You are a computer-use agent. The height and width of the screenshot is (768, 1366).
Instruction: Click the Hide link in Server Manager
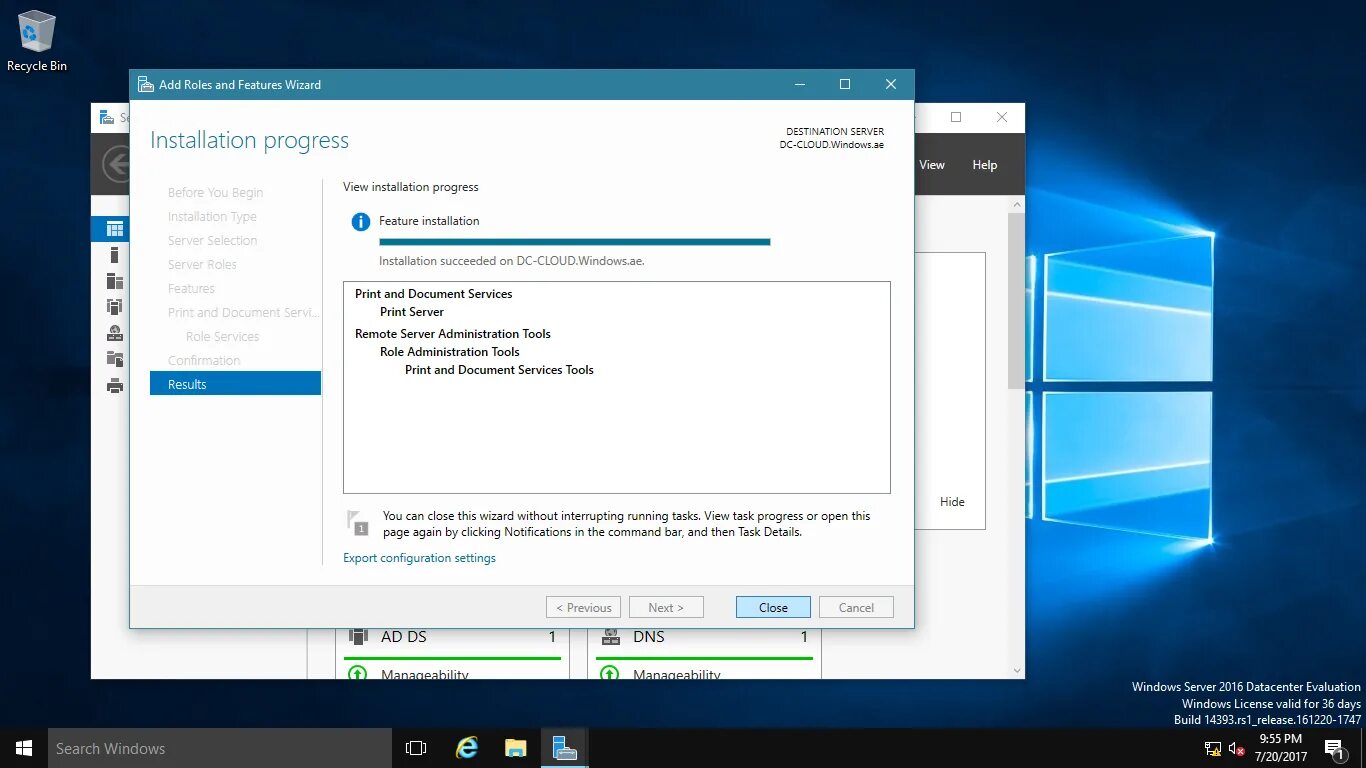tap(952, 502)
